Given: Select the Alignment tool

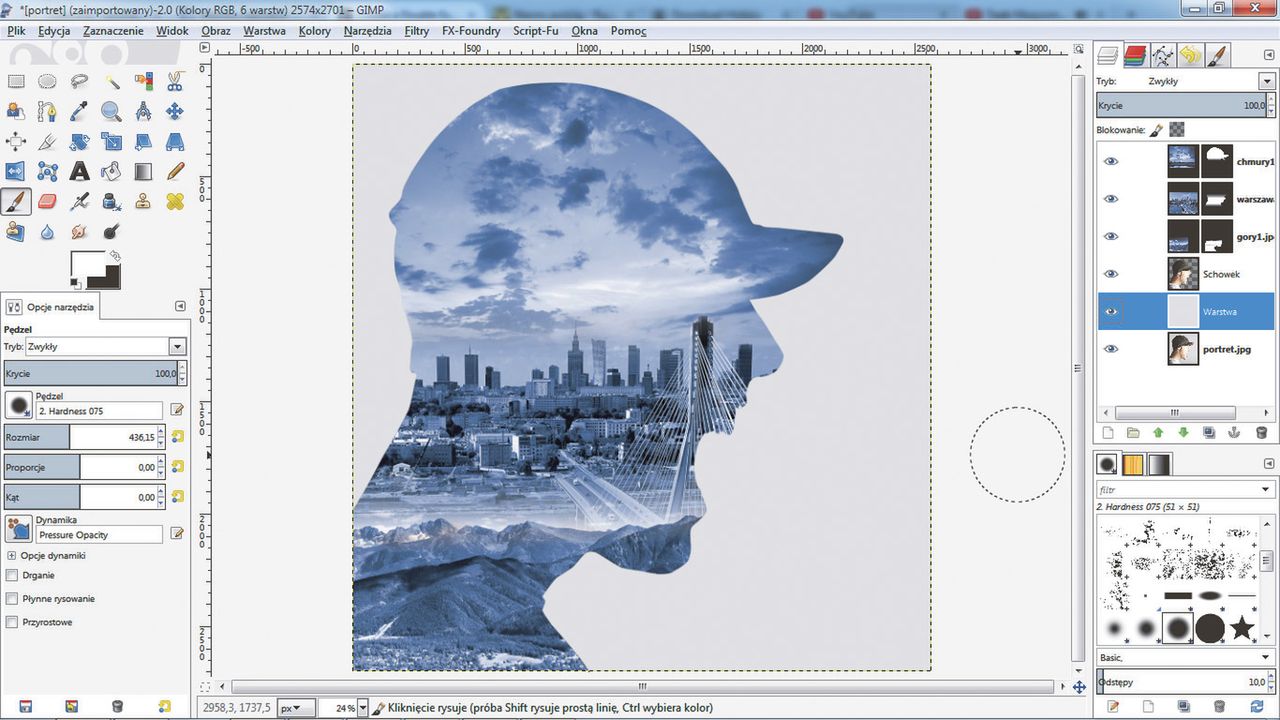Looking at the screenshot, I should pyautogui.click(x=15, y=142).
